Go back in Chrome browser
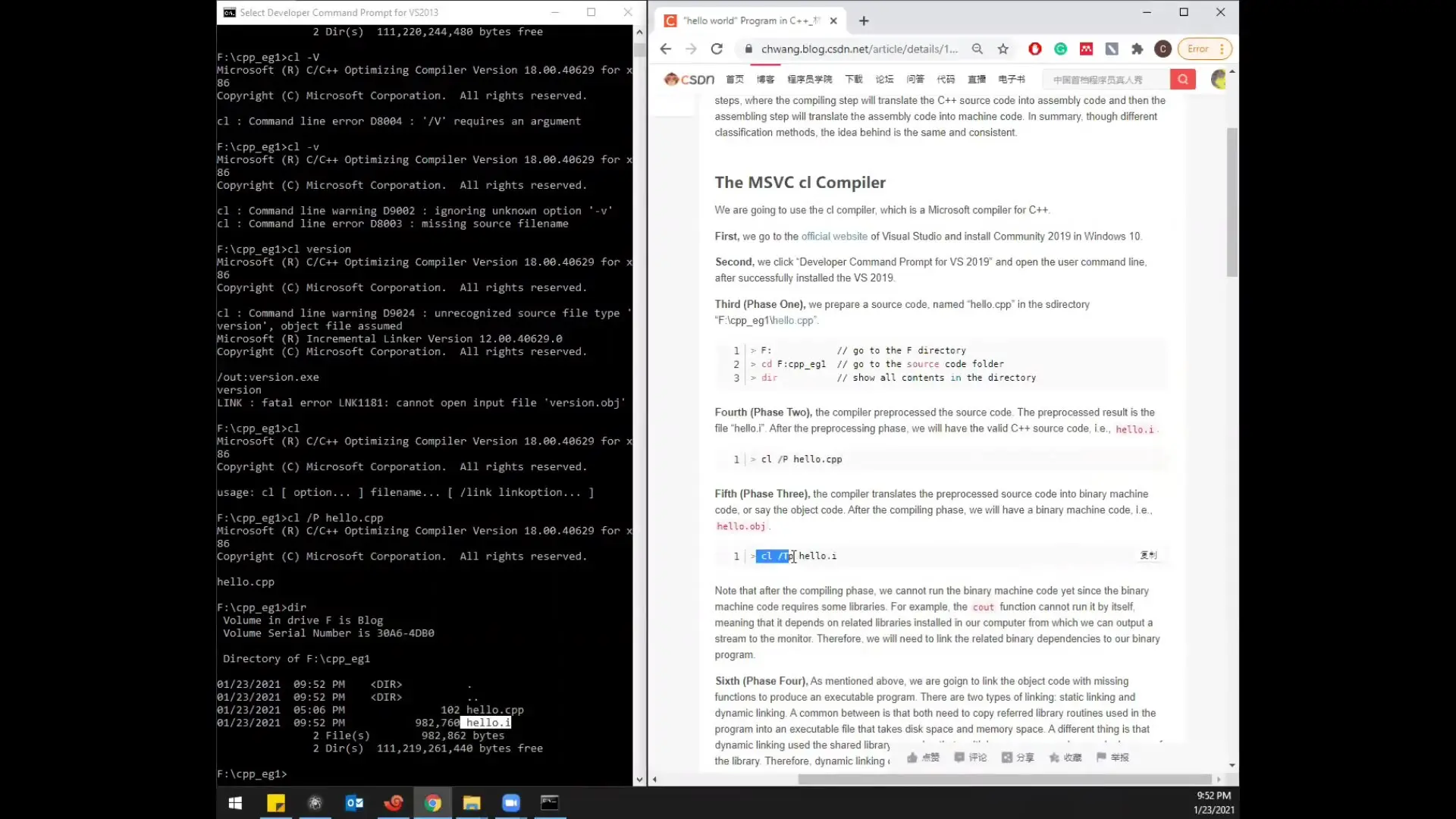The width and height of the screenshot is (1456, 819). (x=665, y=49)
